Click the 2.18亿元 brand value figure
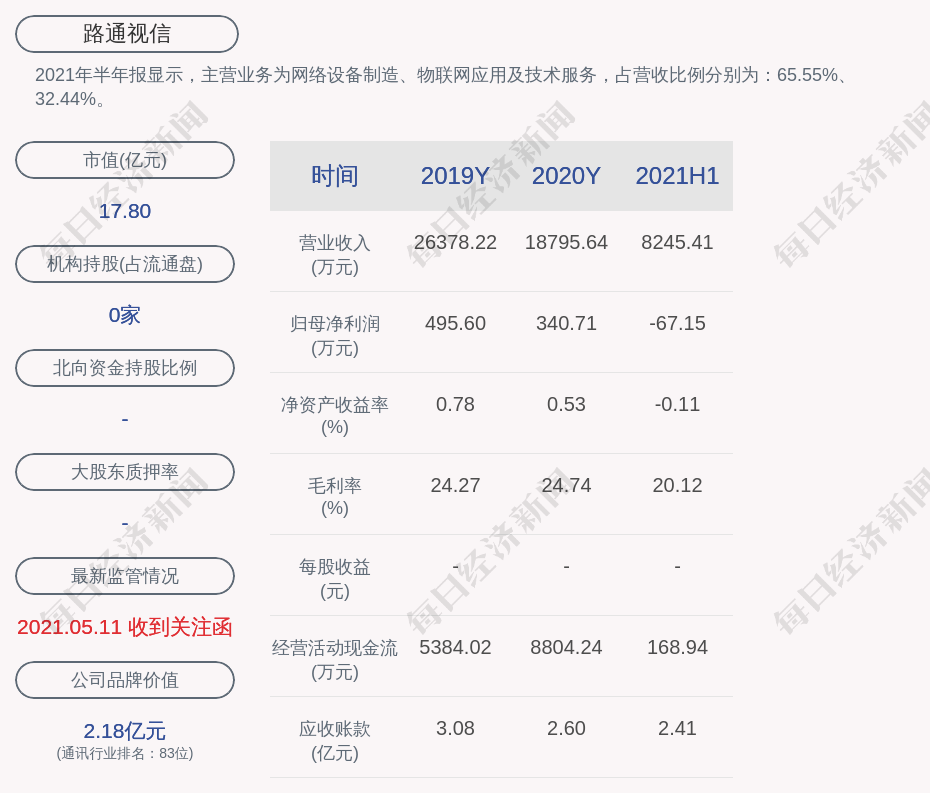The width and height of the screenshot is (930, 793). tap(125, 731)
